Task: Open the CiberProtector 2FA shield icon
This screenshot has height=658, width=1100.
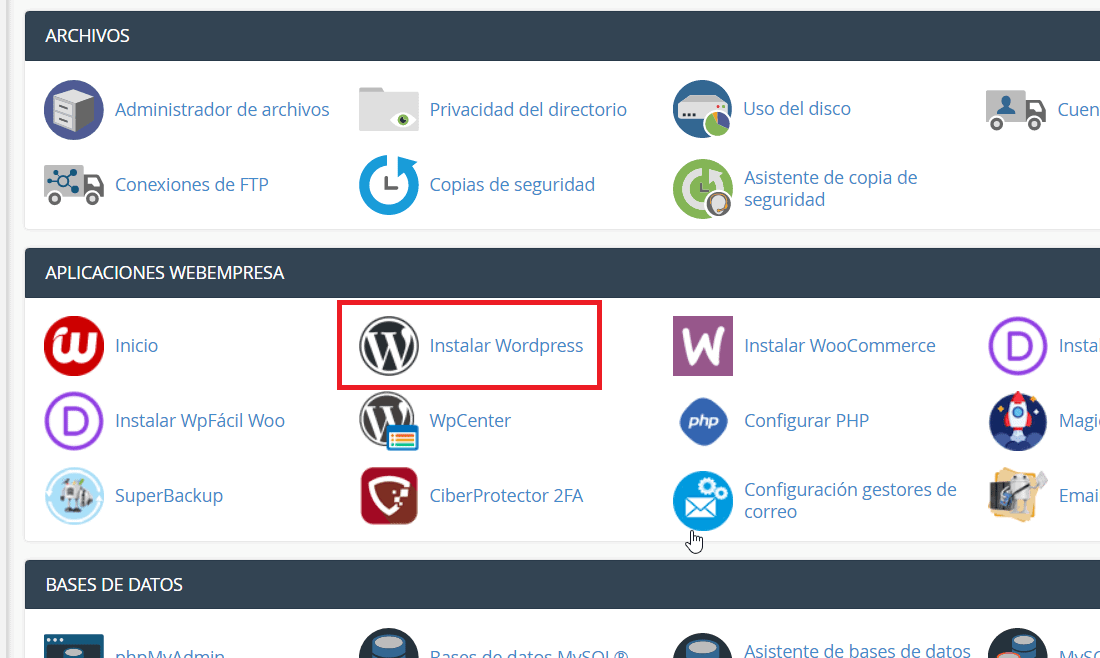Action: point(388,496)
